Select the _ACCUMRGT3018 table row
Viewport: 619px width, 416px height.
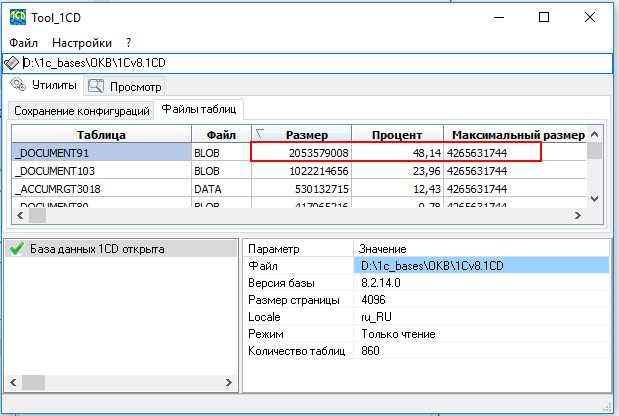pyautogui.click(x=100, y=189)
